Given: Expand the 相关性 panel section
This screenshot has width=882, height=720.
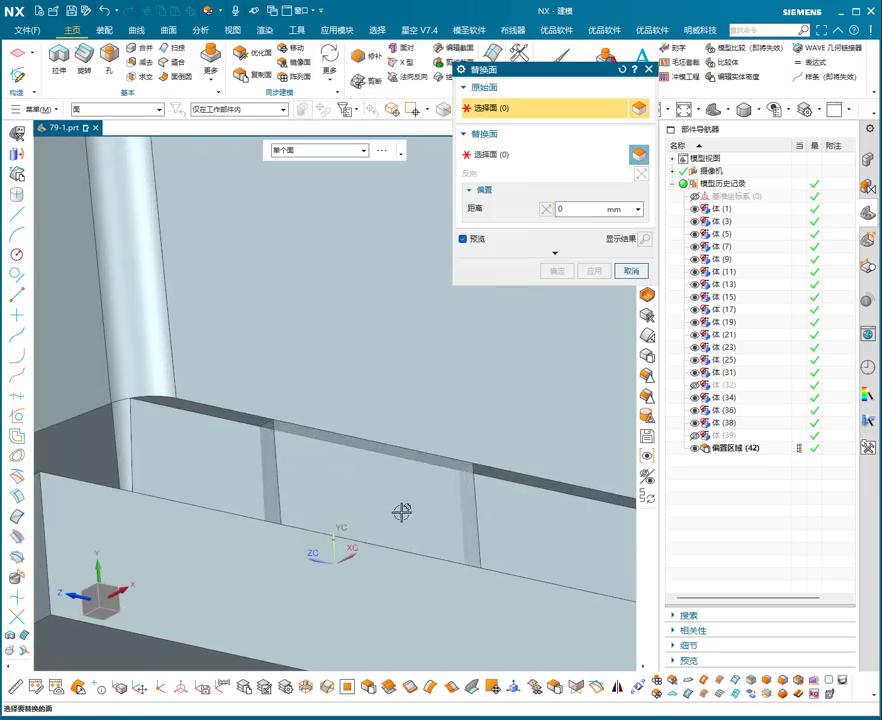Looking at the screenshot, I should [x=673, y=631].
